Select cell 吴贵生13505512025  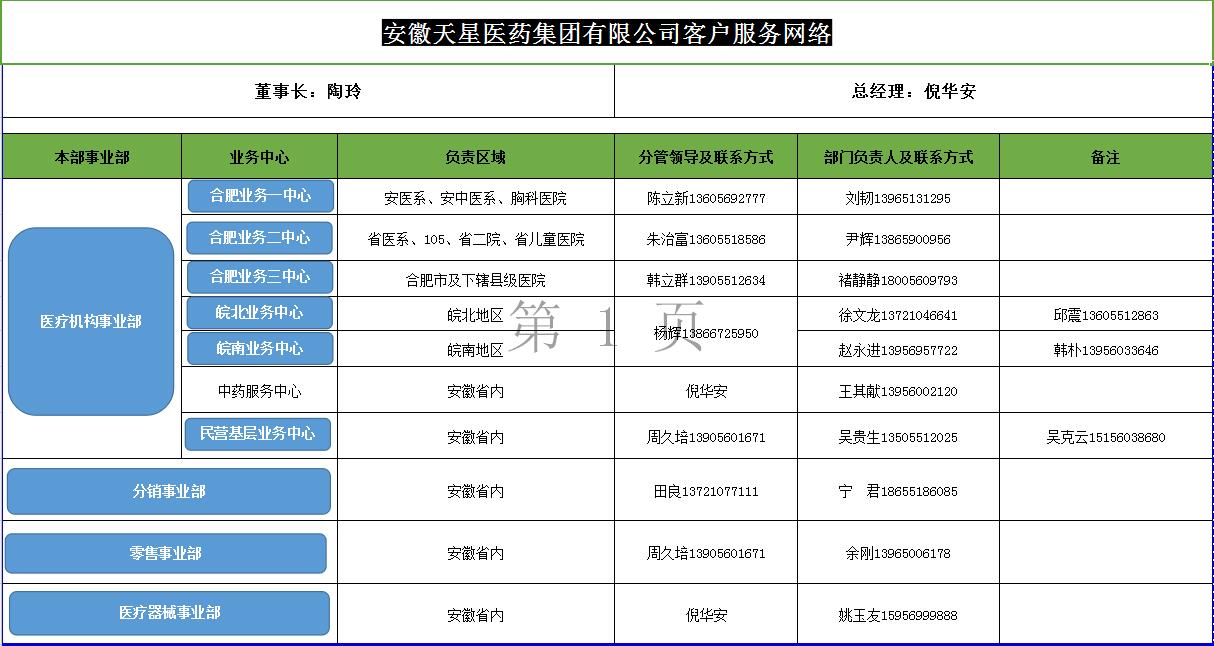click(898, 437)
